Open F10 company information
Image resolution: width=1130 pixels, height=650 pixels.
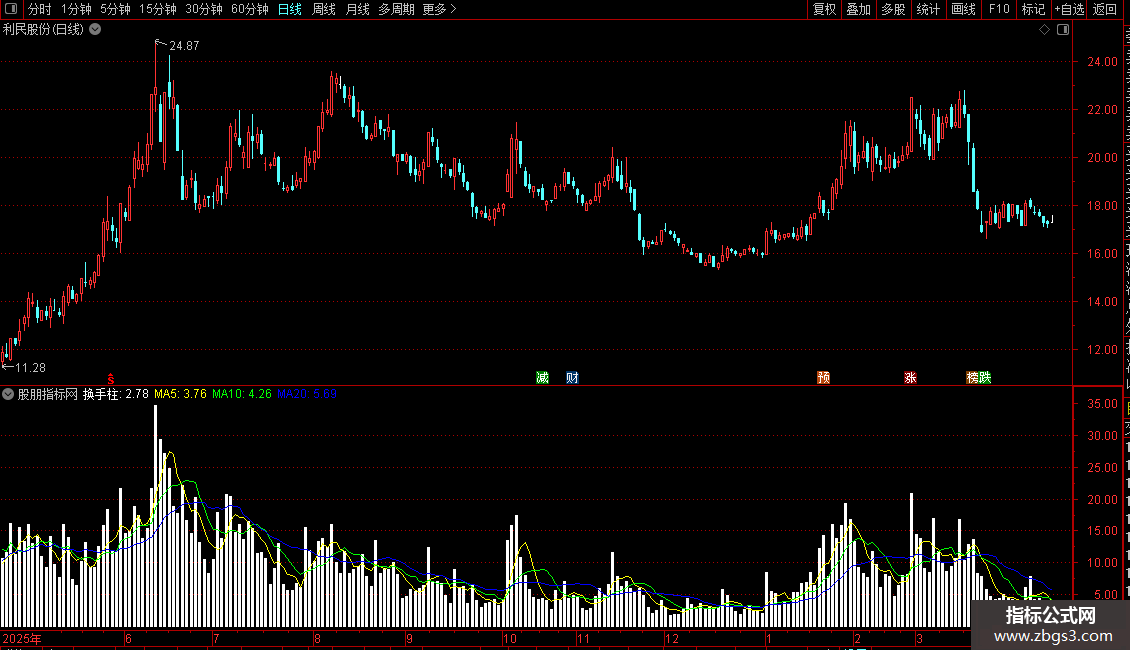[x=999, y=9]
